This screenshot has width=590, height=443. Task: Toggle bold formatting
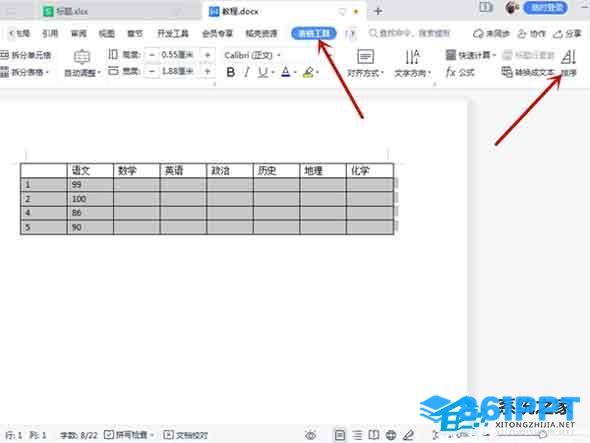point(231,72)
